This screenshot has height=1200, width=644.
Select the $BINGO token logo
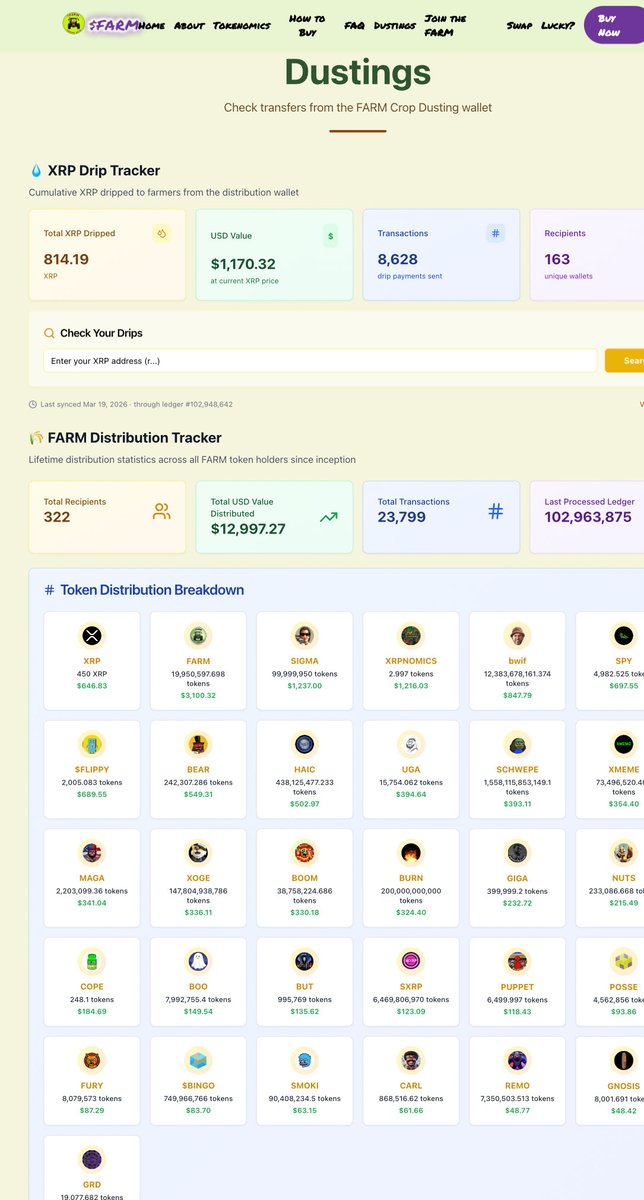(198, 1060)
